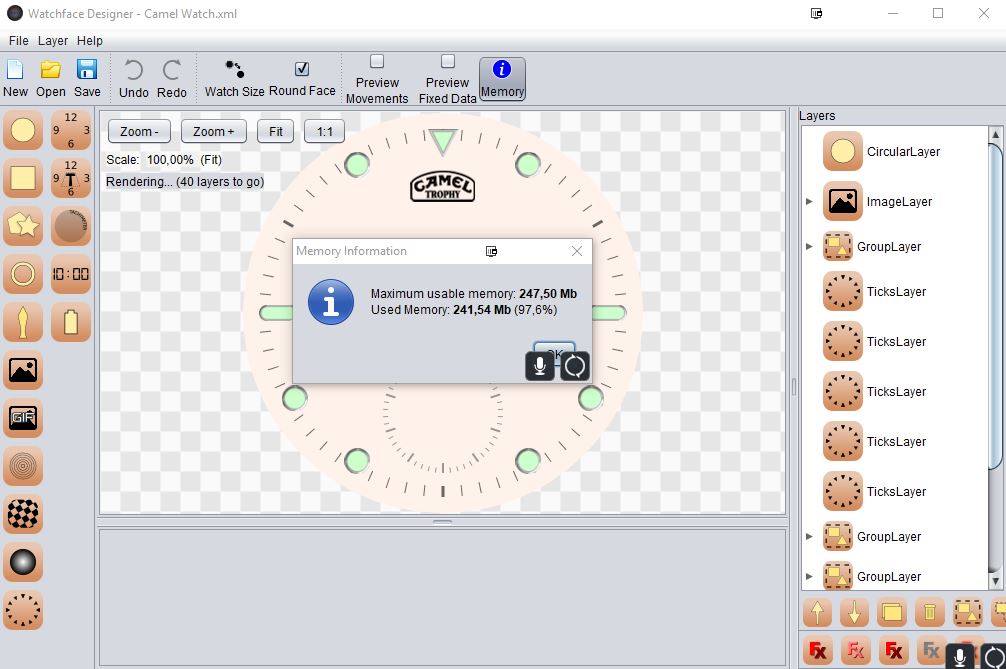Click the faded red Fx effect button
The height and width of the screenshot is (669, 1006).
(855, 650)
